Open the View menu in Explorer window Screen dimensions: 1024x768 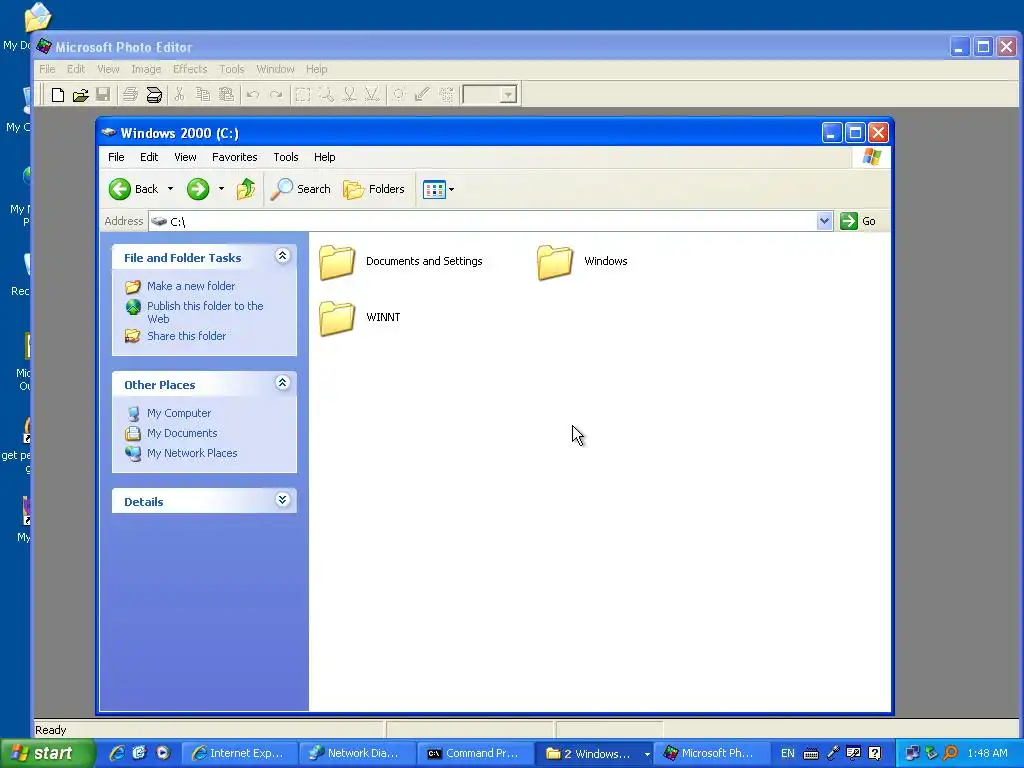(x=185, y=157)
